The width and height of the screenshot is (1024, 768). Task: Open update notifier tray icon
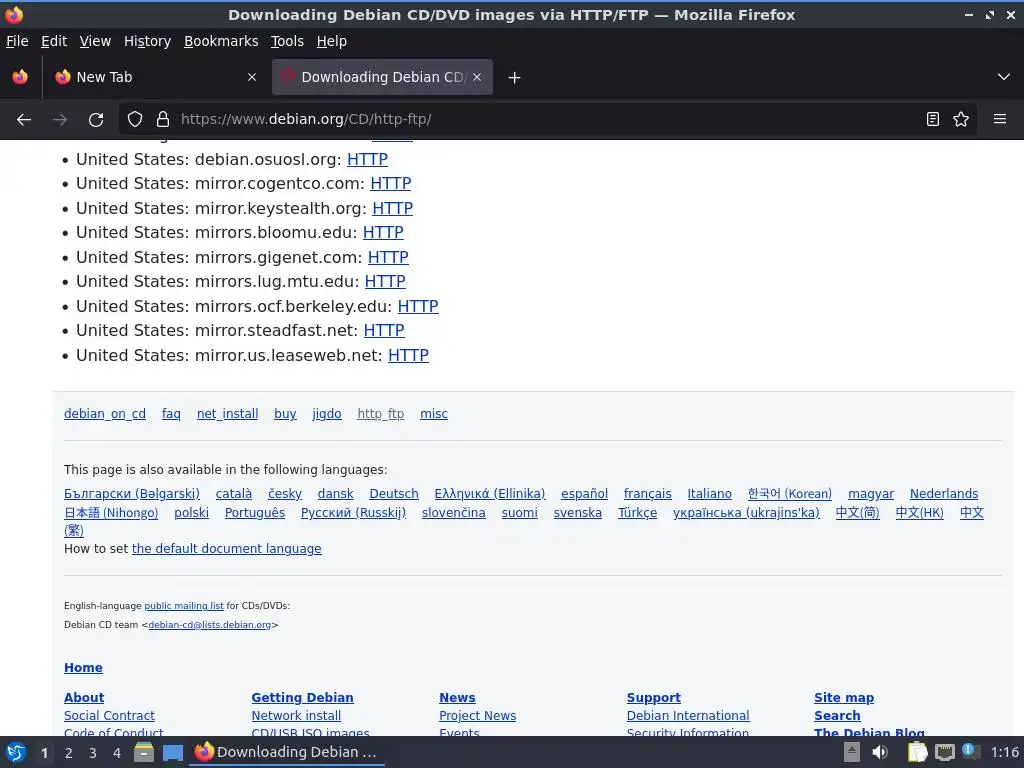click(x=970, y=751)
